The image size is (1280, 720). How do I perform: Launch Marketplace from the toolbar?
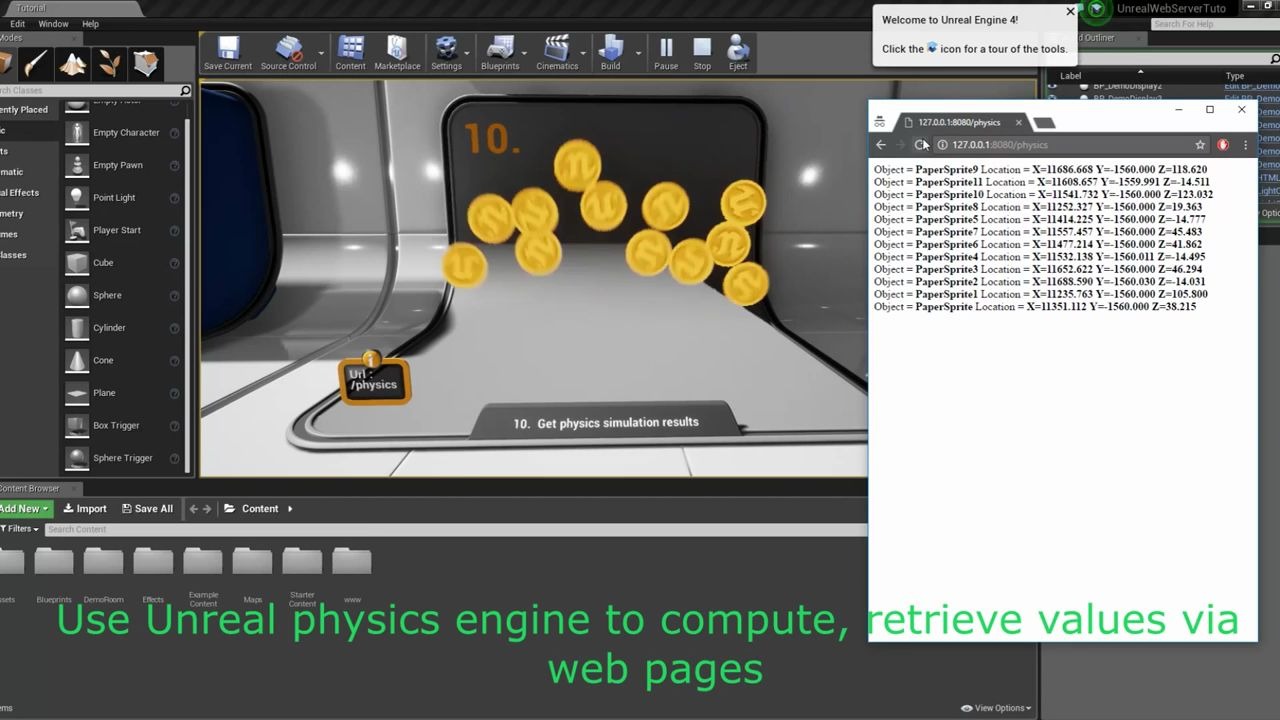(x=397, y=53)
